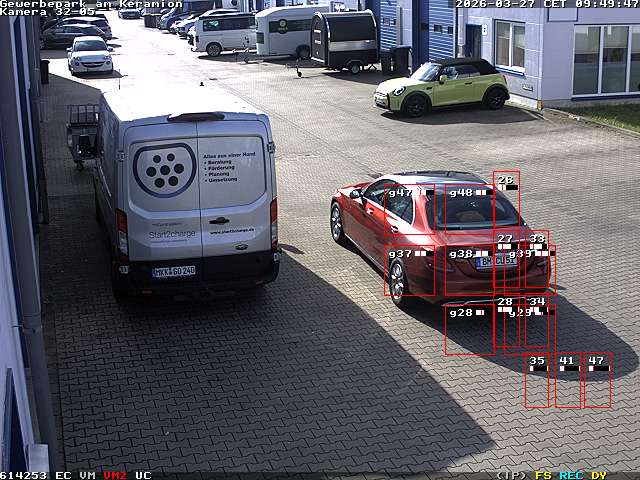640x480 pixels.
Task: Click the detection region labeled 35
Action: 537,380
